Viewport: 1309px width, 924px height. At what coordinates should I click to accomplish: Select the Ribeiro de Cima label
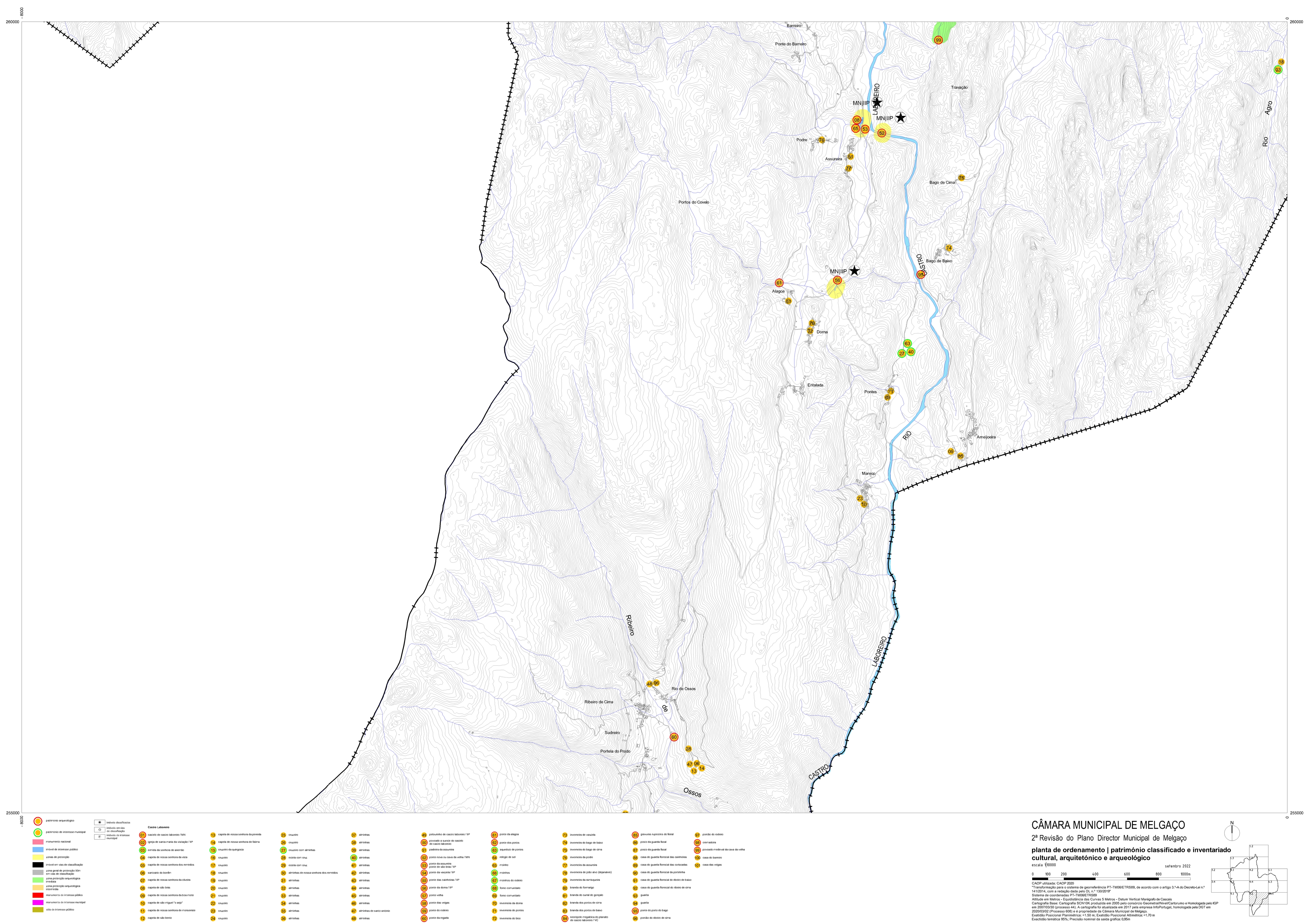(599, 702)
